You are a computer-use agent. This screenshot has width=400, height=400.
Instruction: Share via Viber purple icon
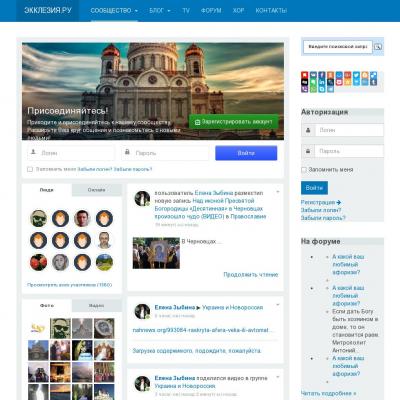[305, 89]
